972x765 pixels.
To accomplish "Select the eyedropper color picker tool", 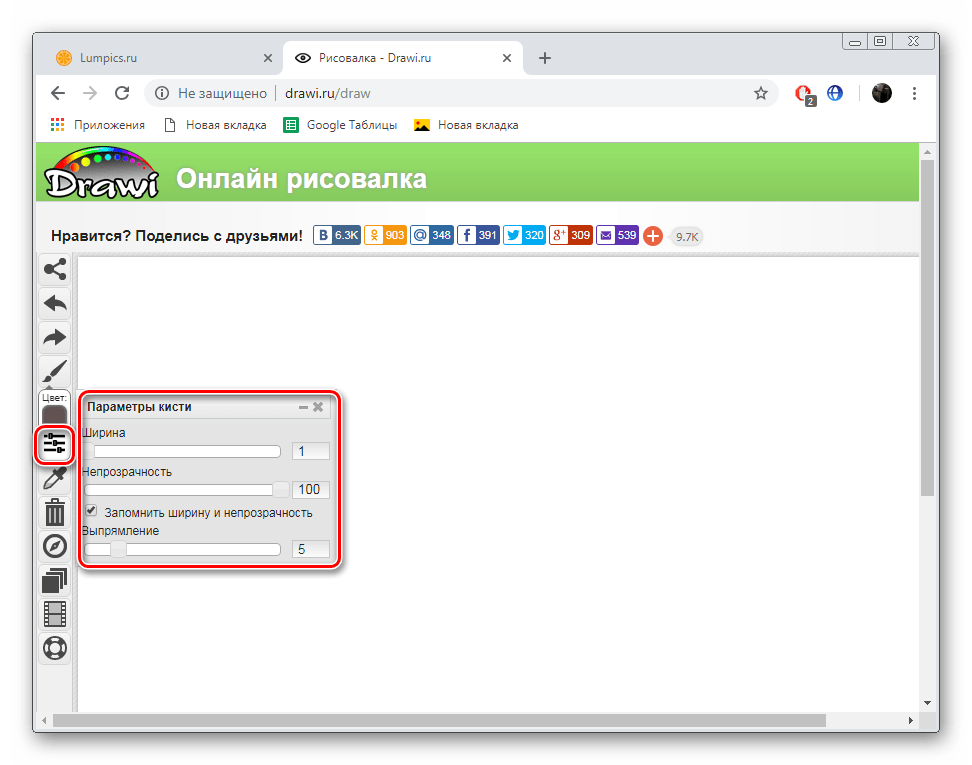I will (55, 478).
